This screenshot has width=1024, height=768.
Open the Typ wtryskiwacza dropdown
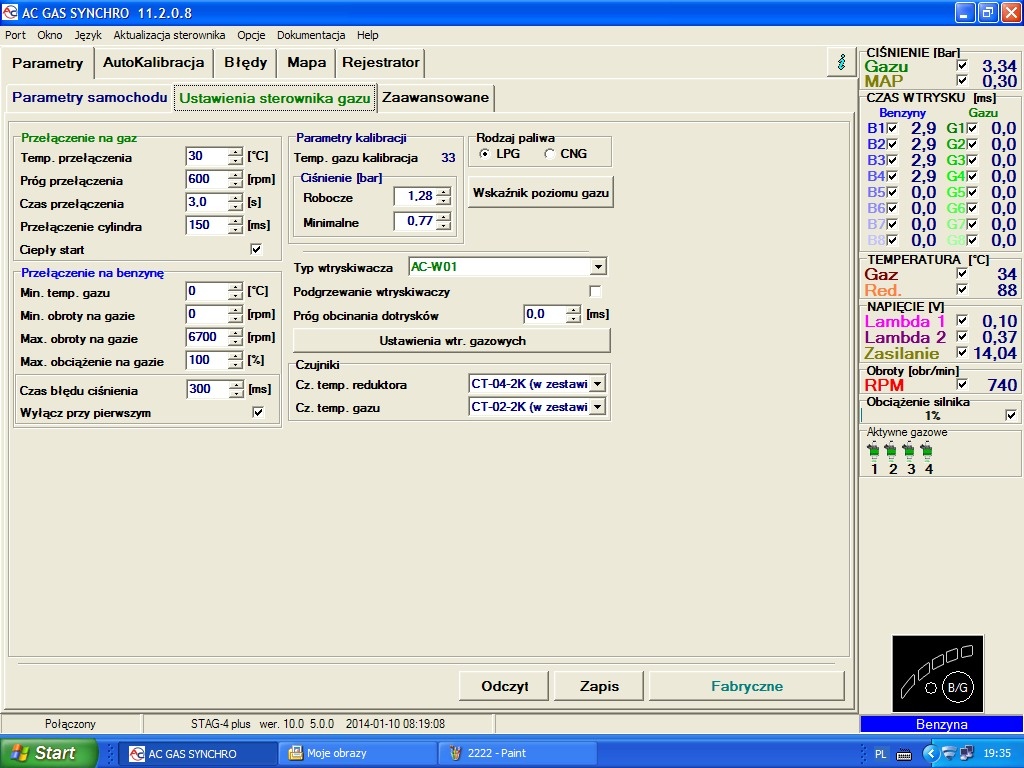(x=598, y=266)
